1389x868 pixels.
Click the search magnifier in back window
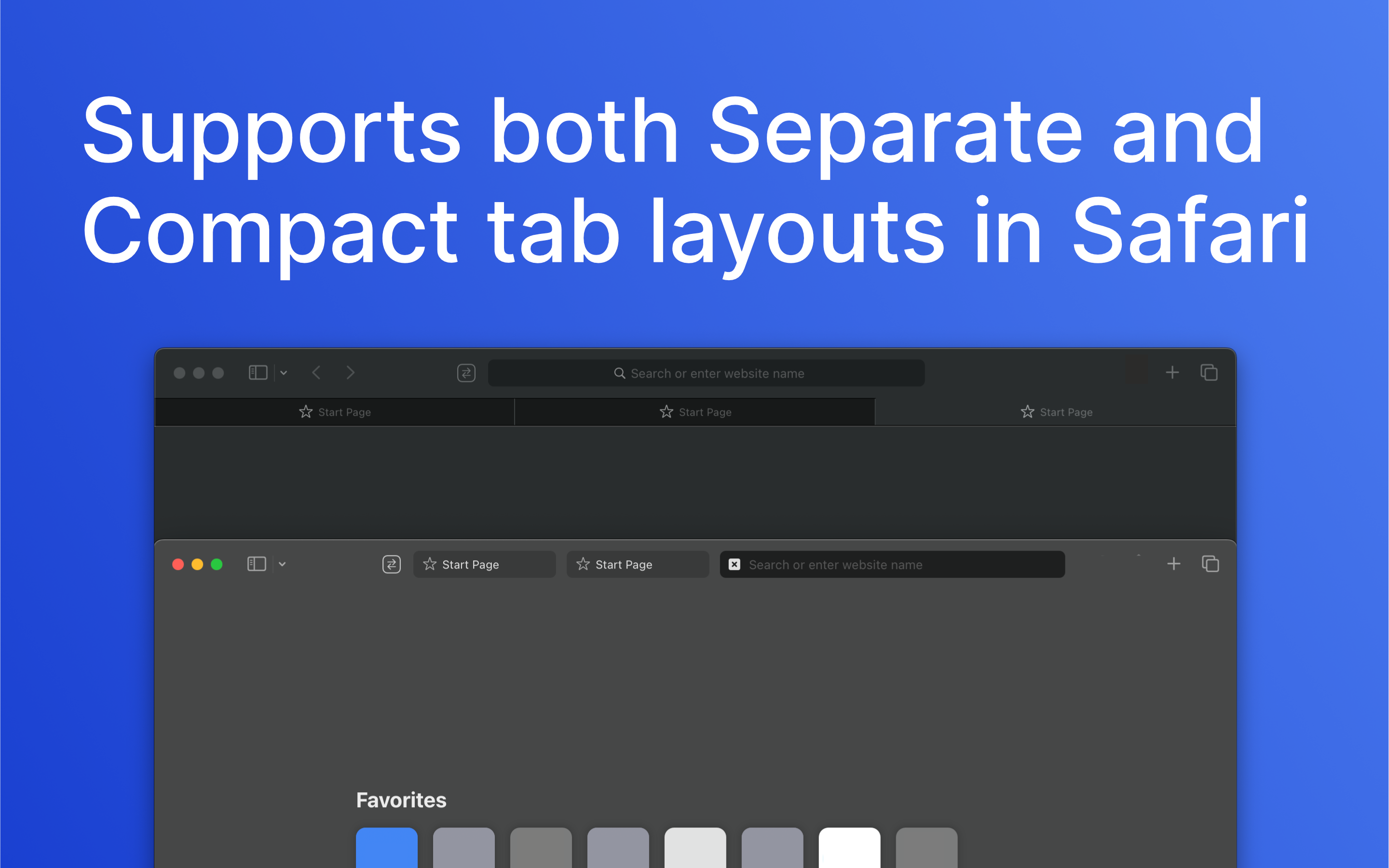pos(619,373)
